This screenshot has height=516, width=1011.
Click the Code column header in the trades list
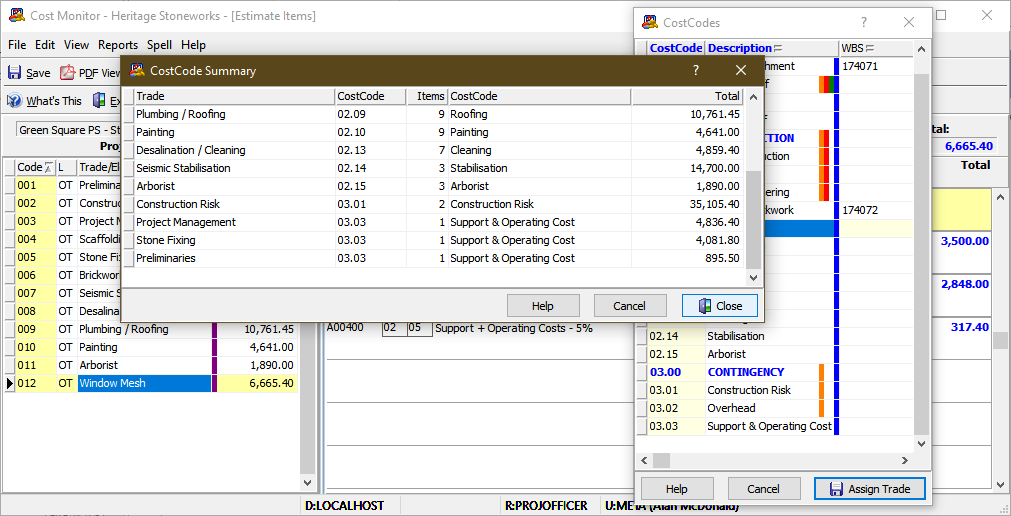(35, 167)
